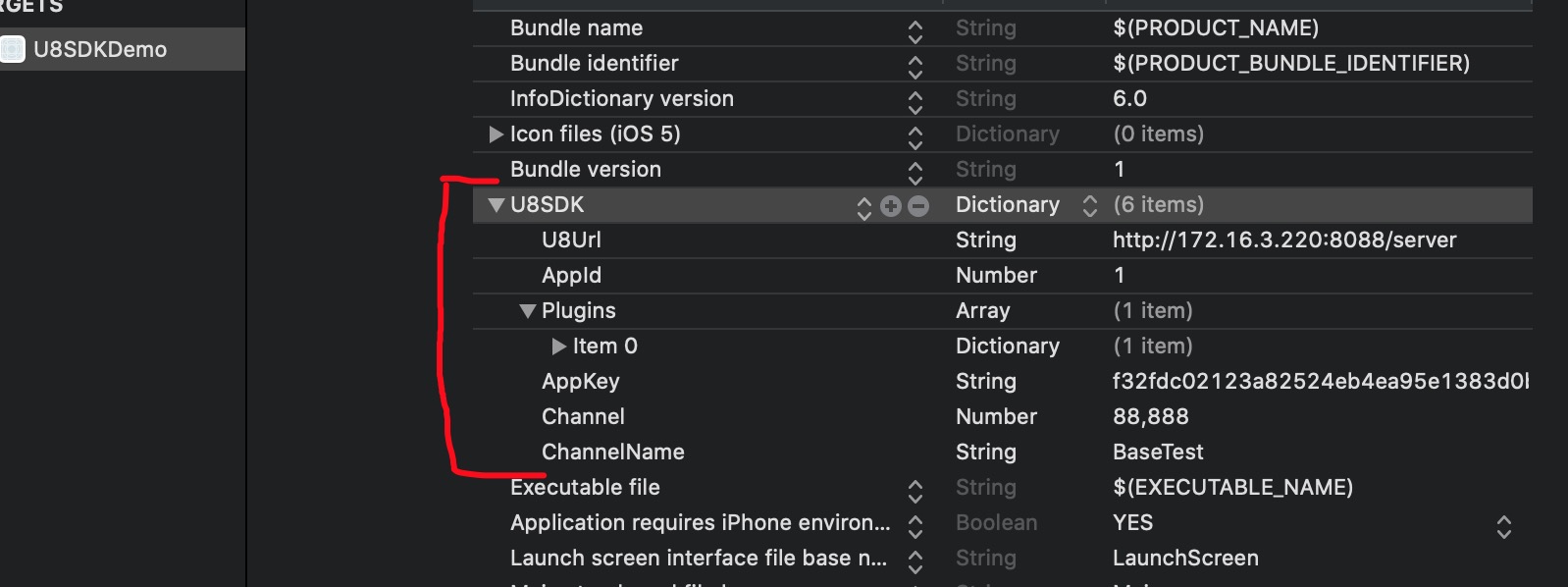Click the $(PRODUCT_BUNDLE_IDENTIFIER) value
This screenshot has height=587, width=1568.
(x=1291, y=64)
